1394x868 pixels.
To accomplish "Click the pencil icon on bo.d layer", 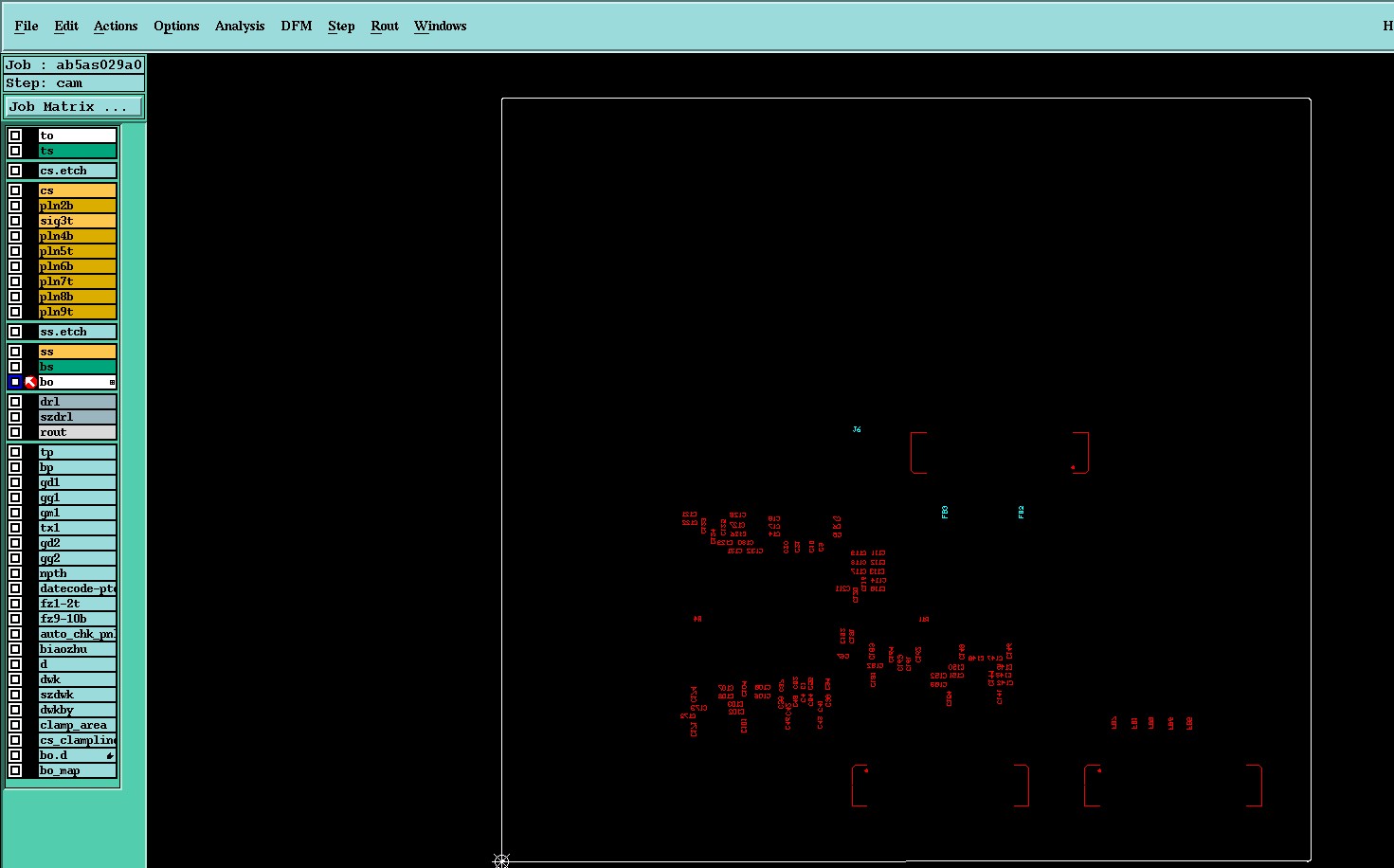I will click(110, 755).
